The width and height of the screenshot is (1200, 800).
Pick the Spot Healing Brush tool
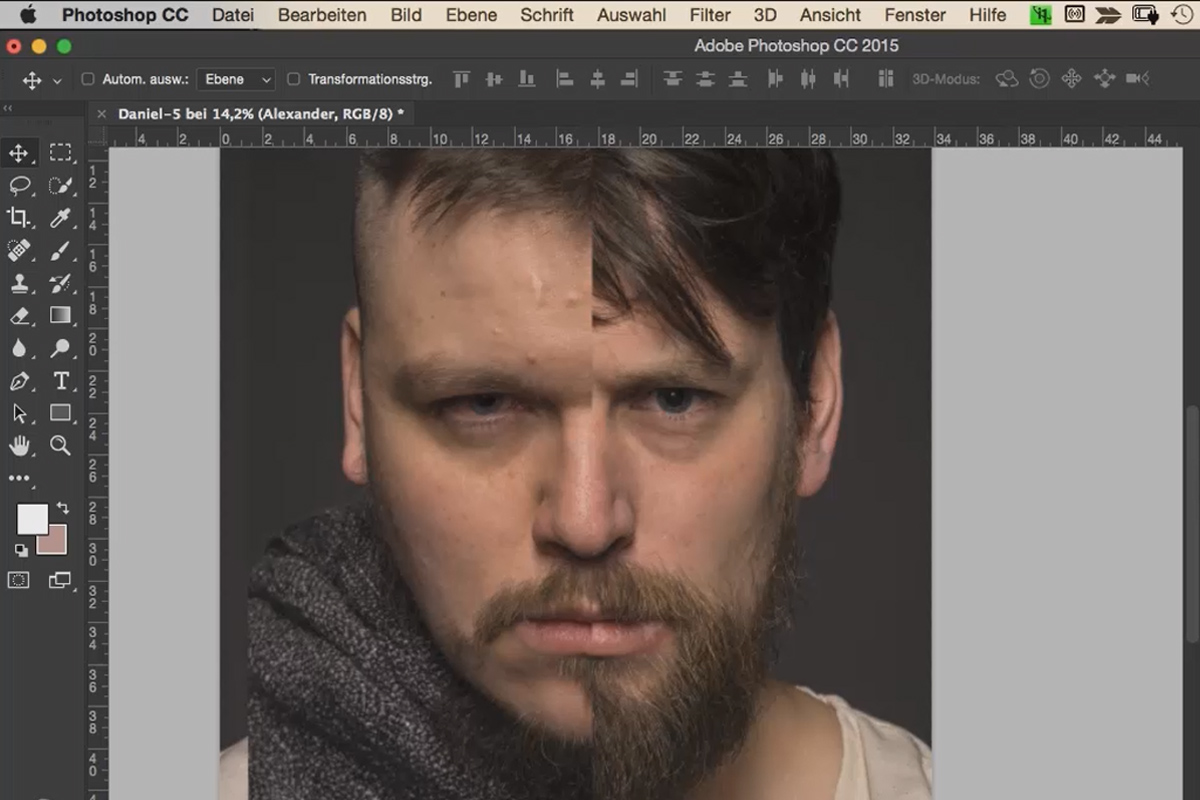point(22,250)
